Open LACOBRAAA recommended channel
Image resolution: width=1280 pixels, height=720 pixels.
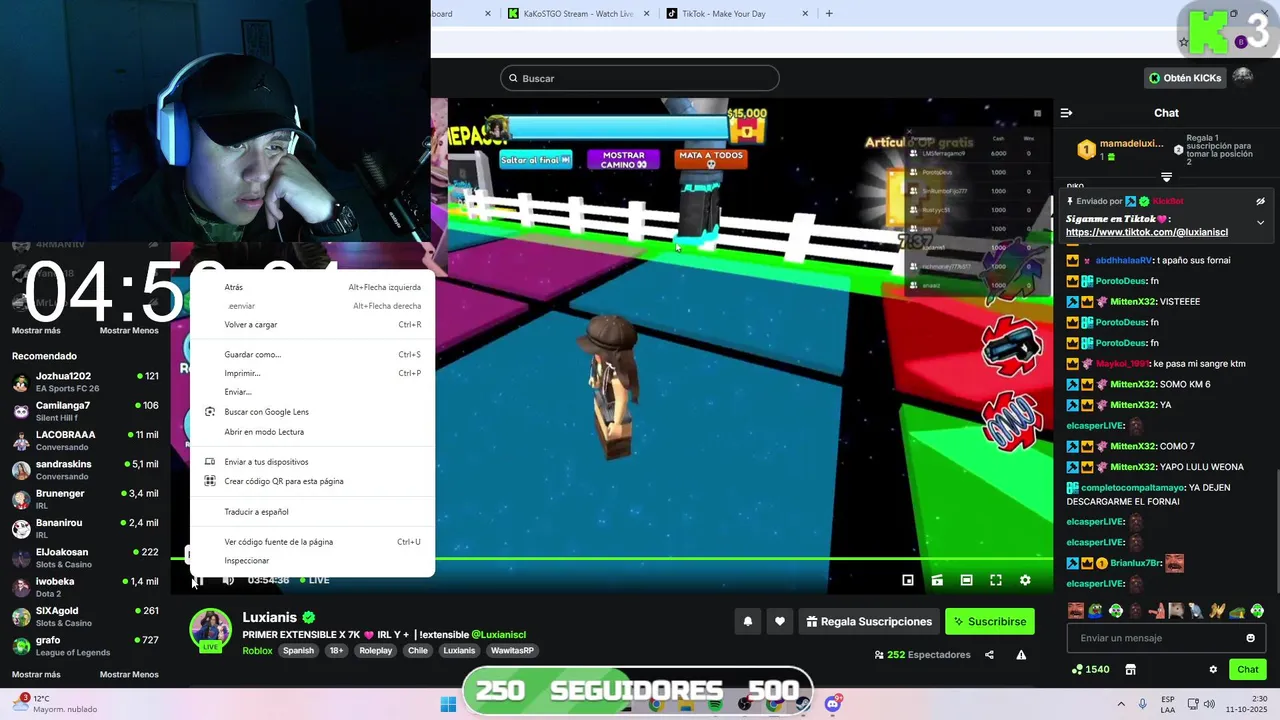pyautogui.click(x=85, y=440)
